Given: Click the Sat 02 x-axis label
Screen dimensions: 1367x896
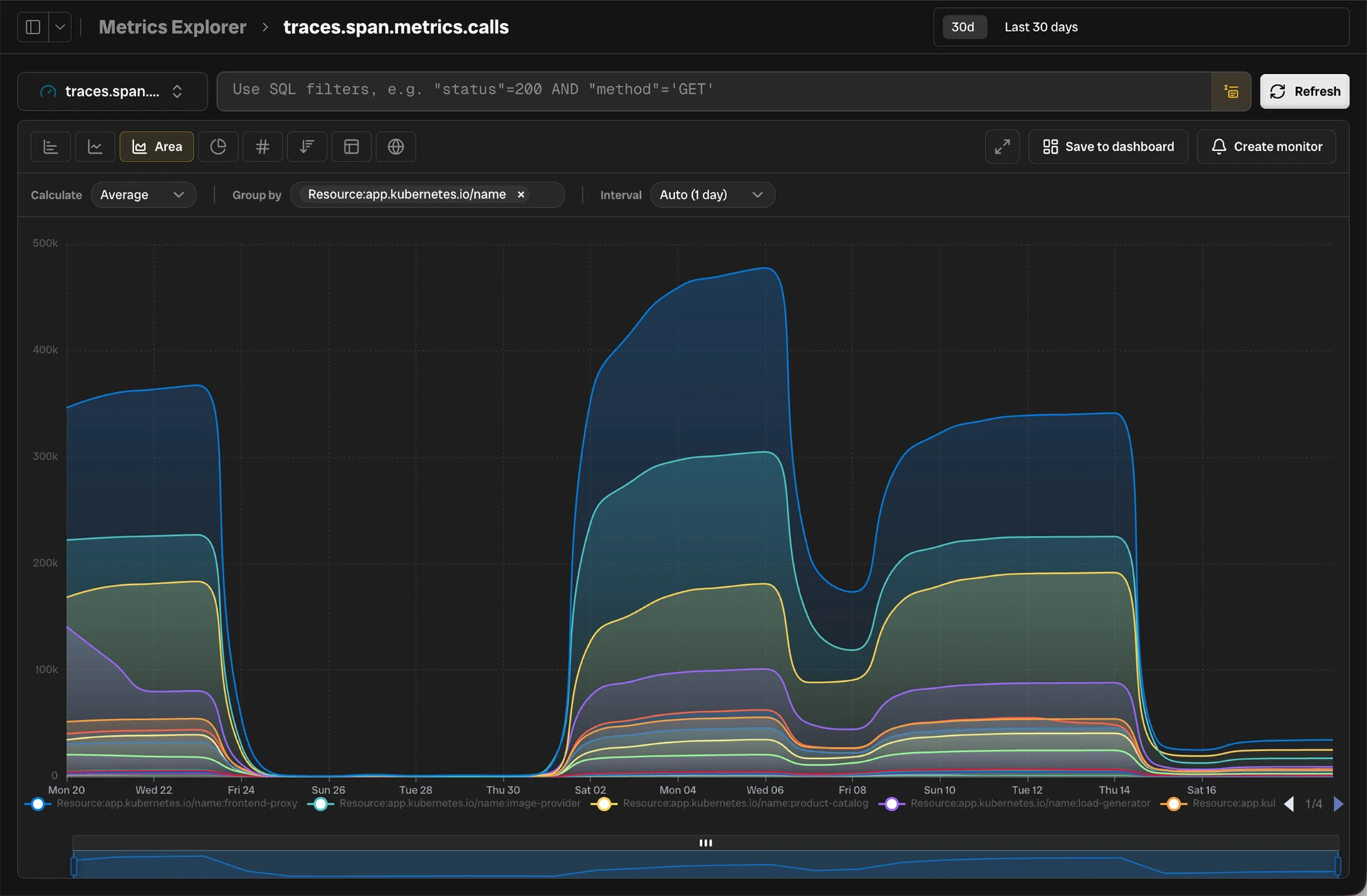Looking at the screenshot, I should tap(590, 790).
